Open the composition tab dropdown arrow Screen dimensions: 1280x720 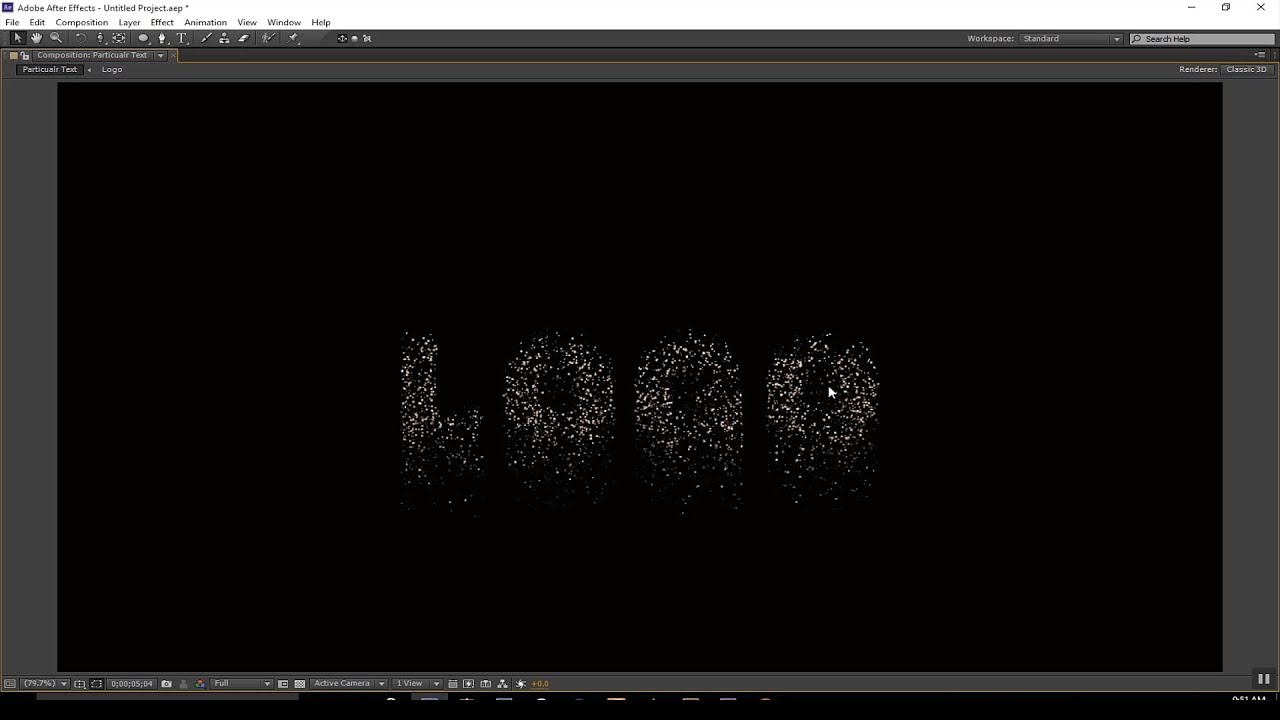[x=160, y=55]
